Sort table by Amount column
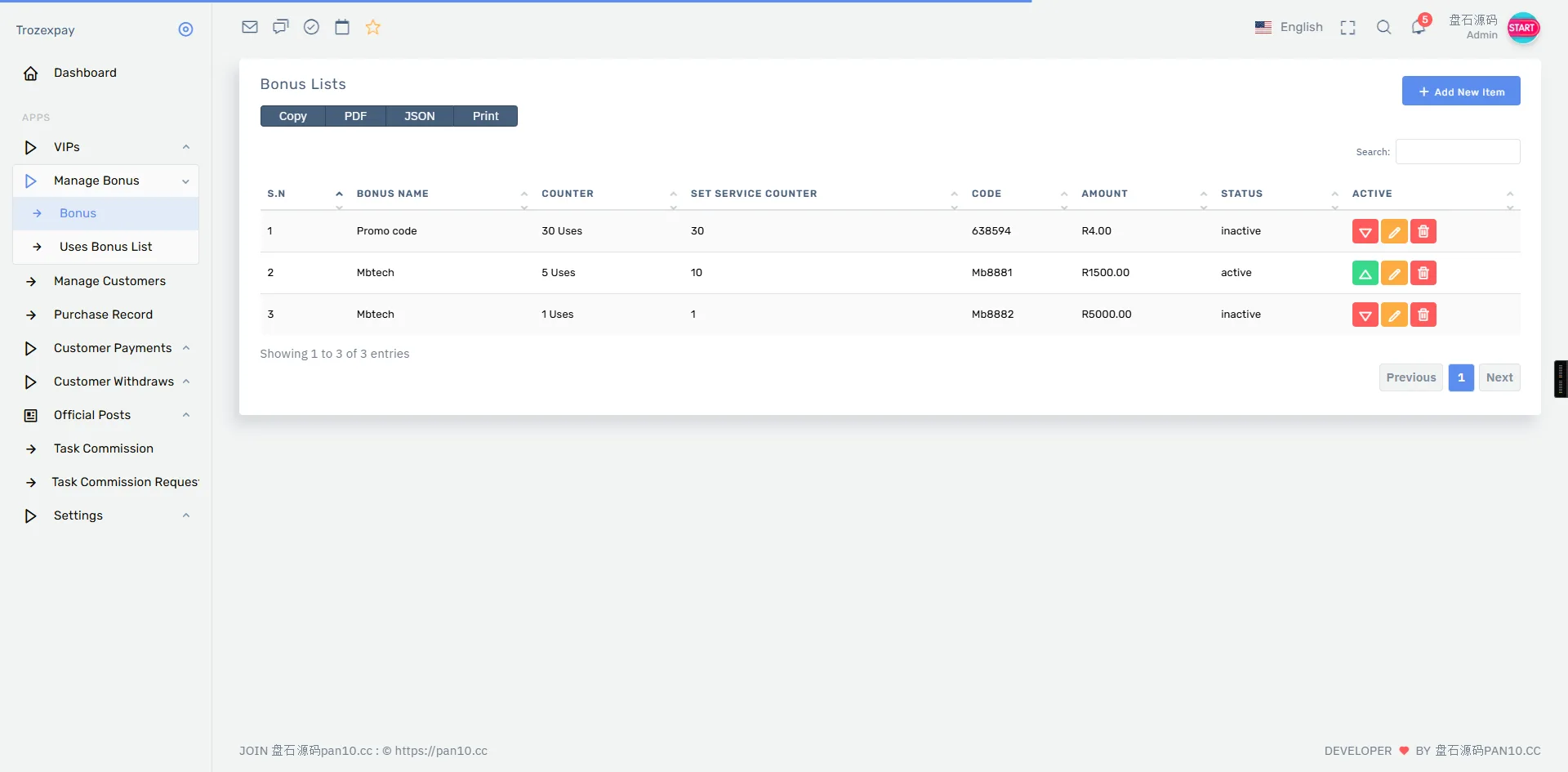The width and height of the screenshot is (1568, 772). [x=1144, y=194]
